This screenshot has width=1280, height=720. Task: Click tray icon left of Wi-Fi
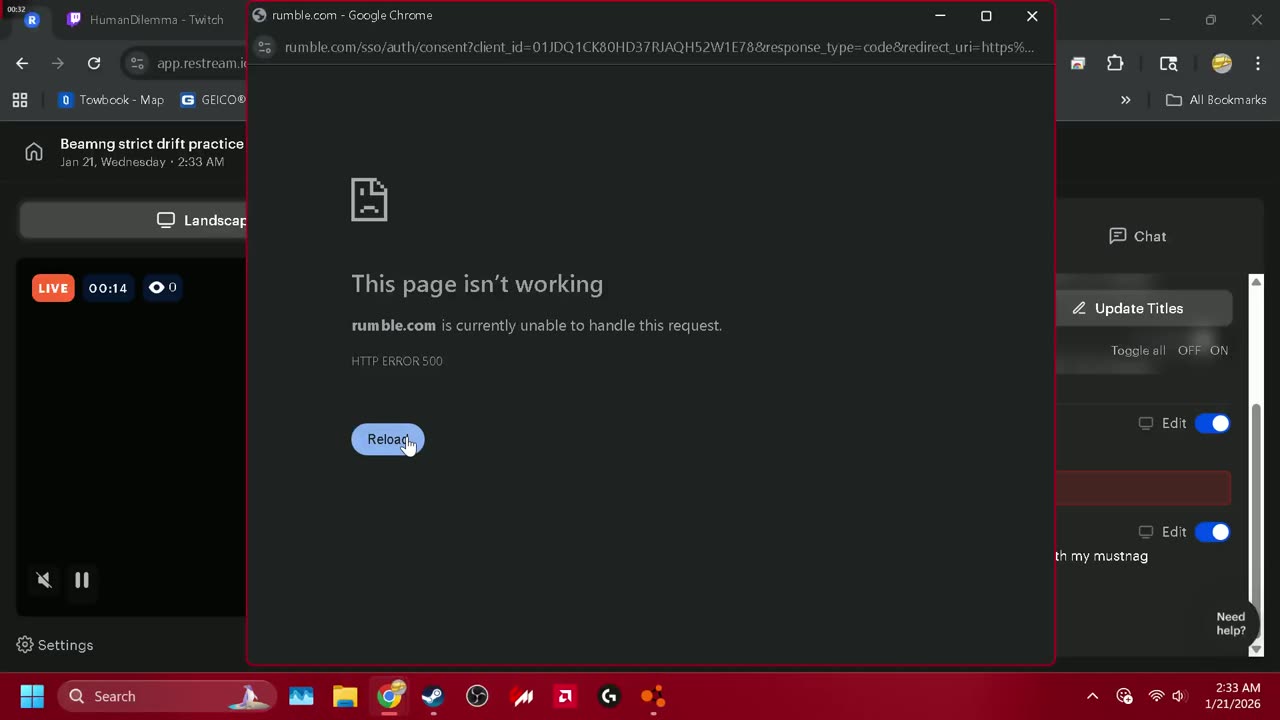(1124, 696)
